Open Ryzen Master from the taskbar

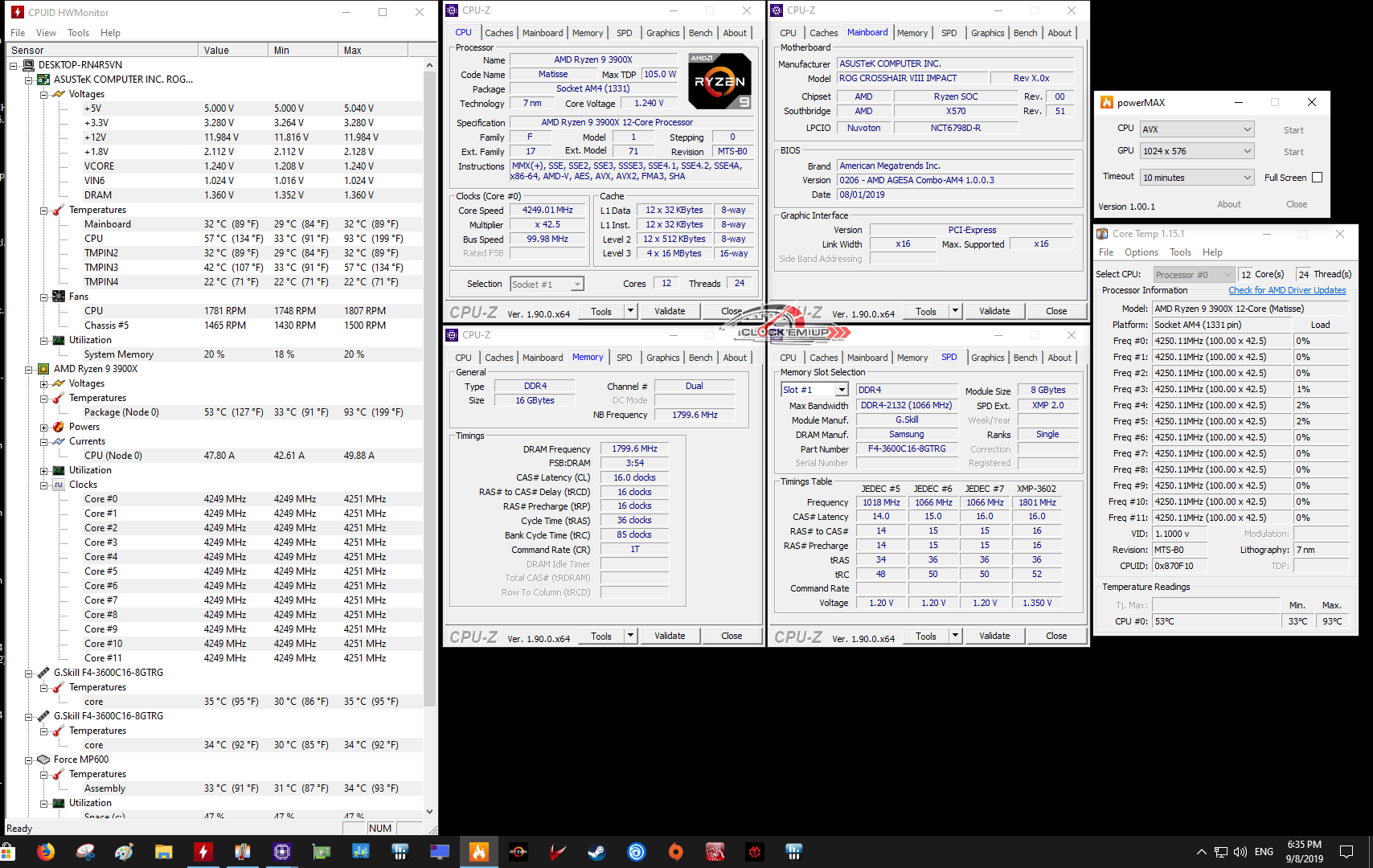tap(518, 852)
